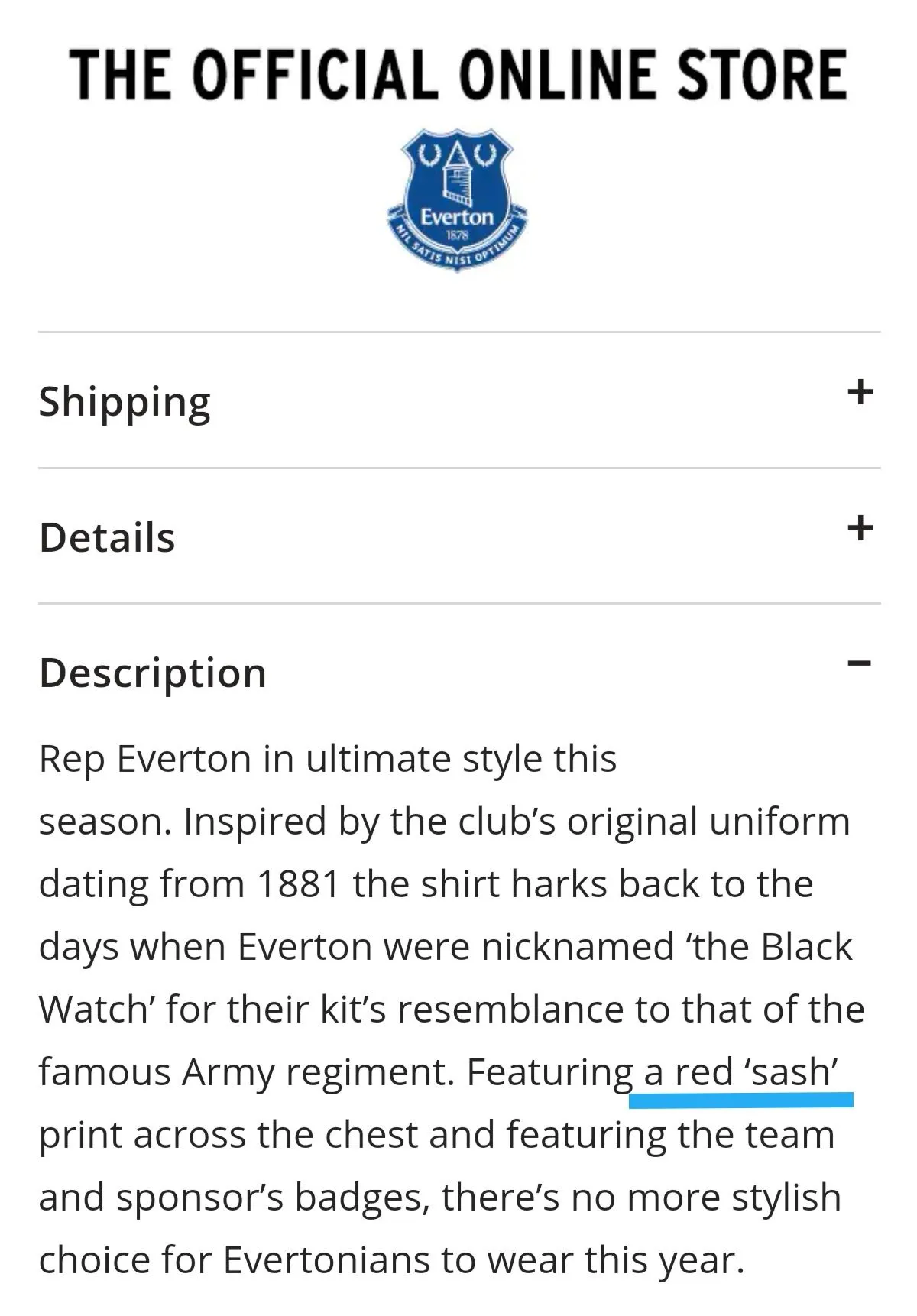This screenshot has height=1316, width=917.
Task: Collapse the Description section minus icon
Action: [x=860, y=663]
